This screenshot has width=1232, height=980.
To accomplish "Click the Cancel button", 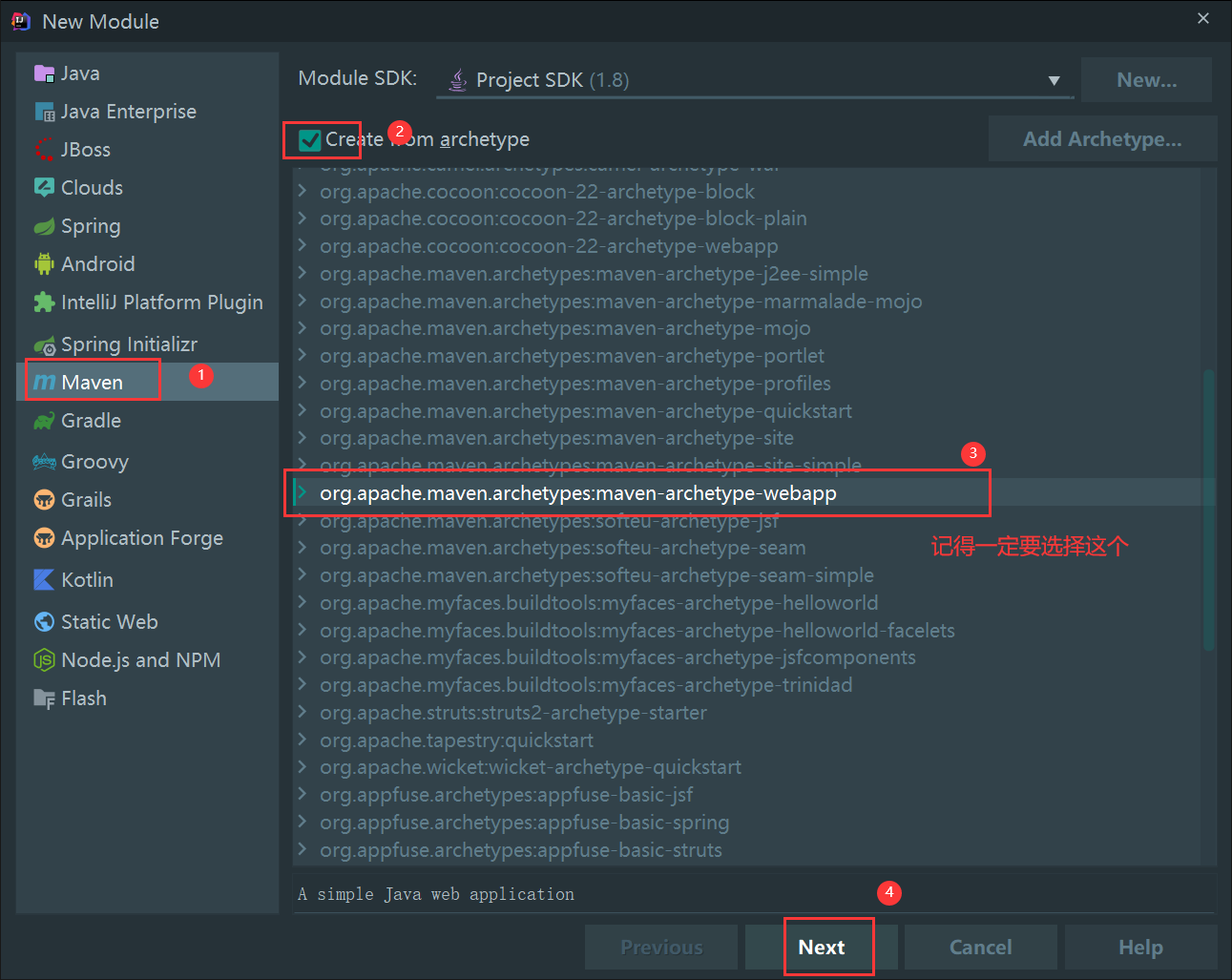I will coord(980,948).
